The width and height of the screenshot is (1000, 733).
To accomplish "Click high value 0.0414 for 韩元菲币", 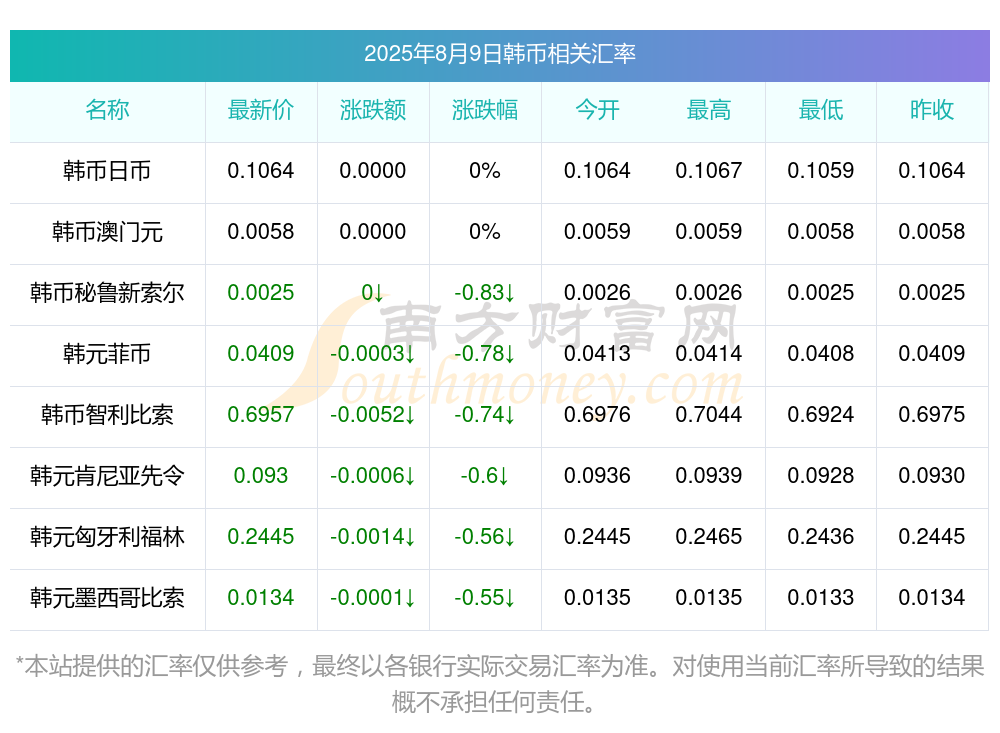I will pyautogui.click(x=709, y=353).
